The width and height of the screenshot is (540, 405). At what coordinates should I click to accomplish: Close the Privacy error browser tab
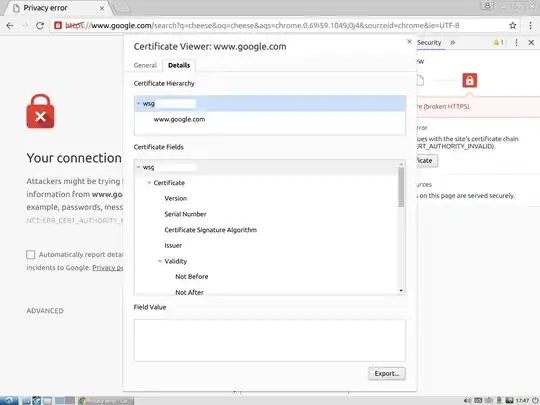click(x=102, y=8)
